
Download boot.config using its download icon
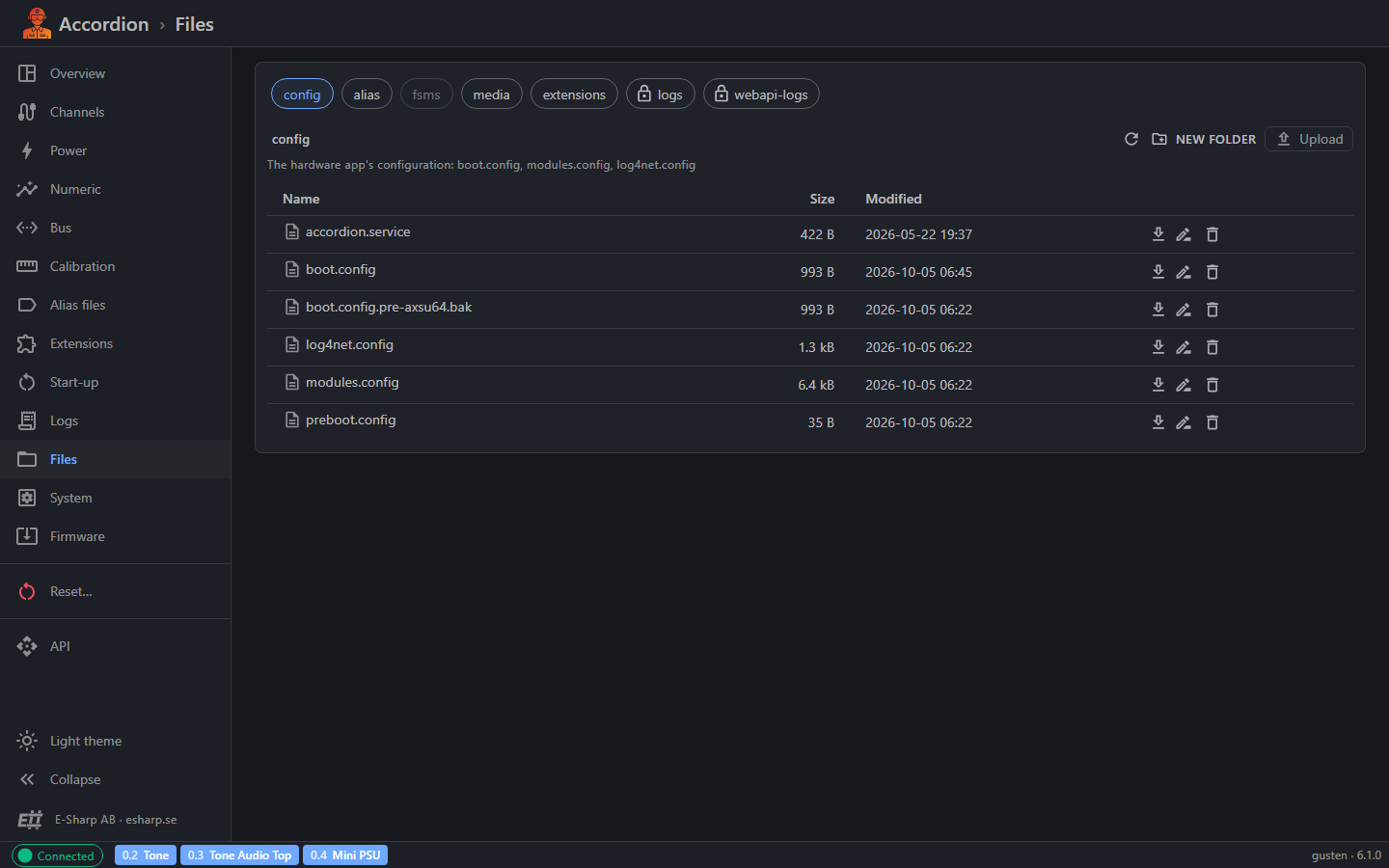1158,272
